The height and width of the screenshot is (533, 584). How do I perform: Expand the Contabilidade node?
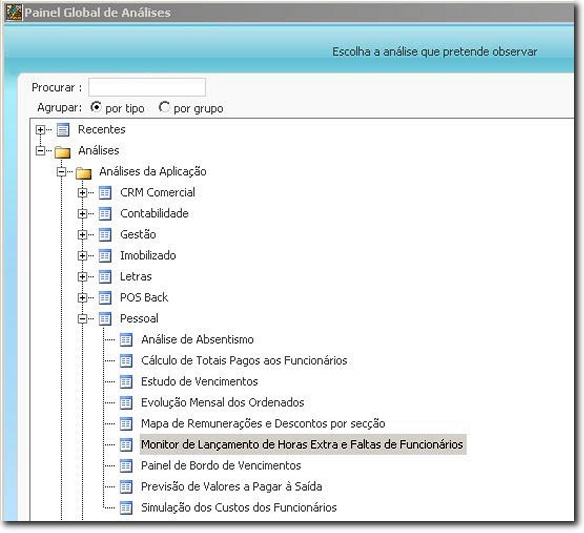(83, 214)
